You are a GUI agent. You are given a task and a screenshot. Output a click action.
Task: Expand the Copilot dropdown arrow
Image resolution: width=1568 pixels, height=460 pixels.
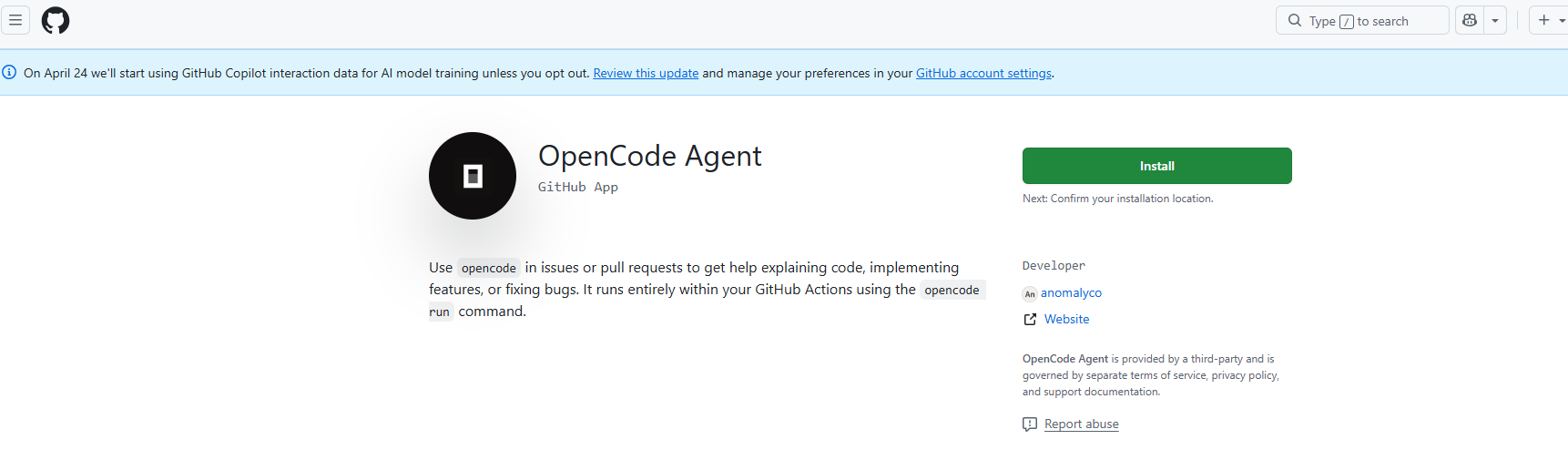(1495, 20)
